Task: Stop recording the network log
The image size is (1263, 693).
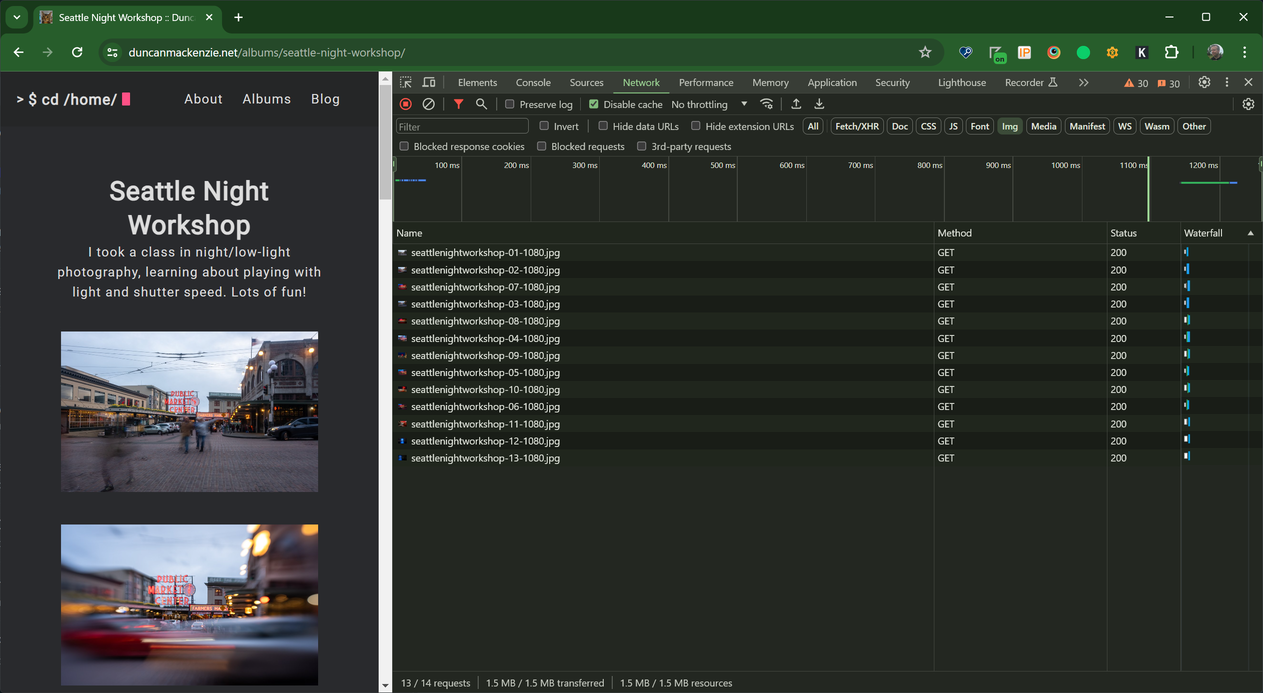Action: pos(405,104)
